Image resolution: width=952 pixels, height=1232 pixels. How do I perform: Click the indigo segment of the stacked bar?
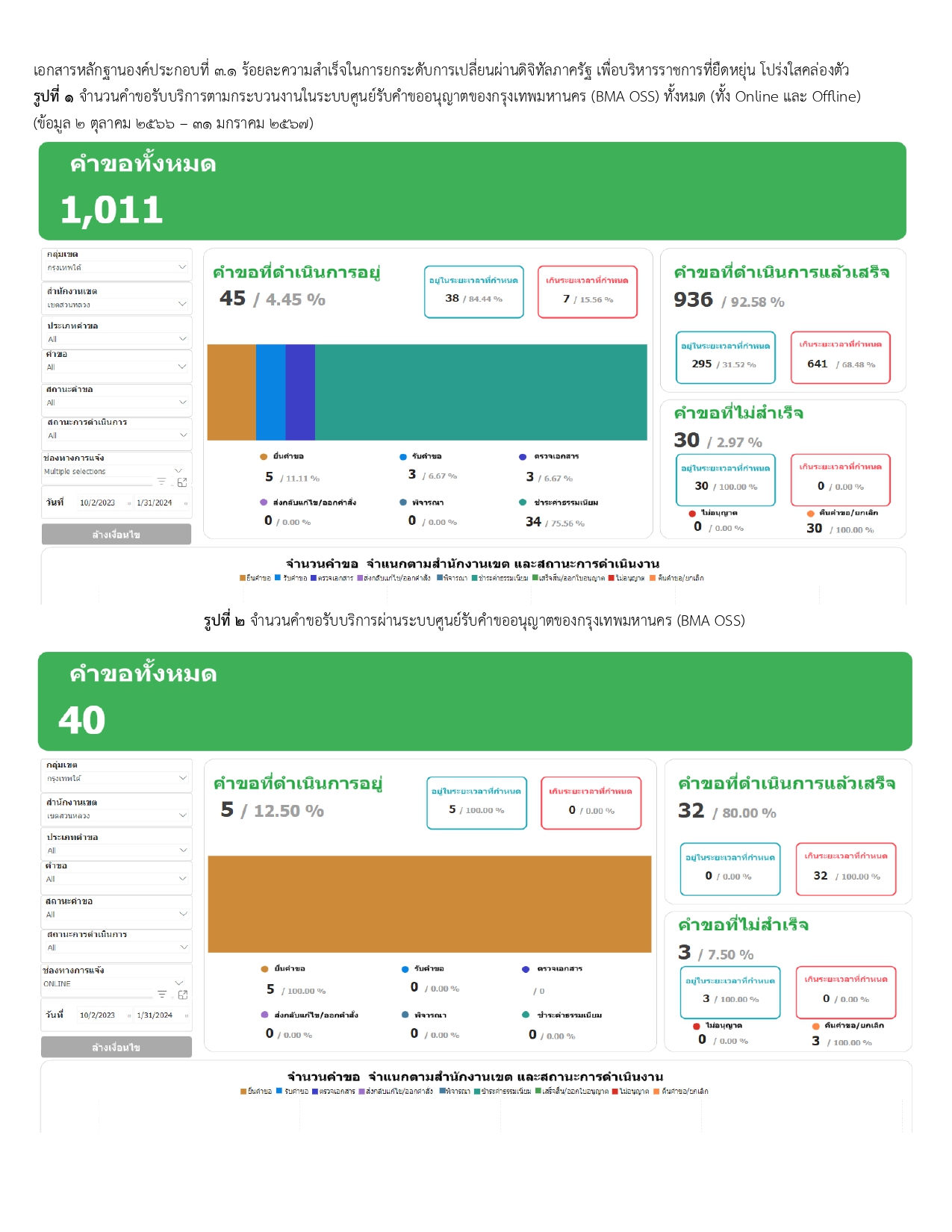tap(300, 392)
